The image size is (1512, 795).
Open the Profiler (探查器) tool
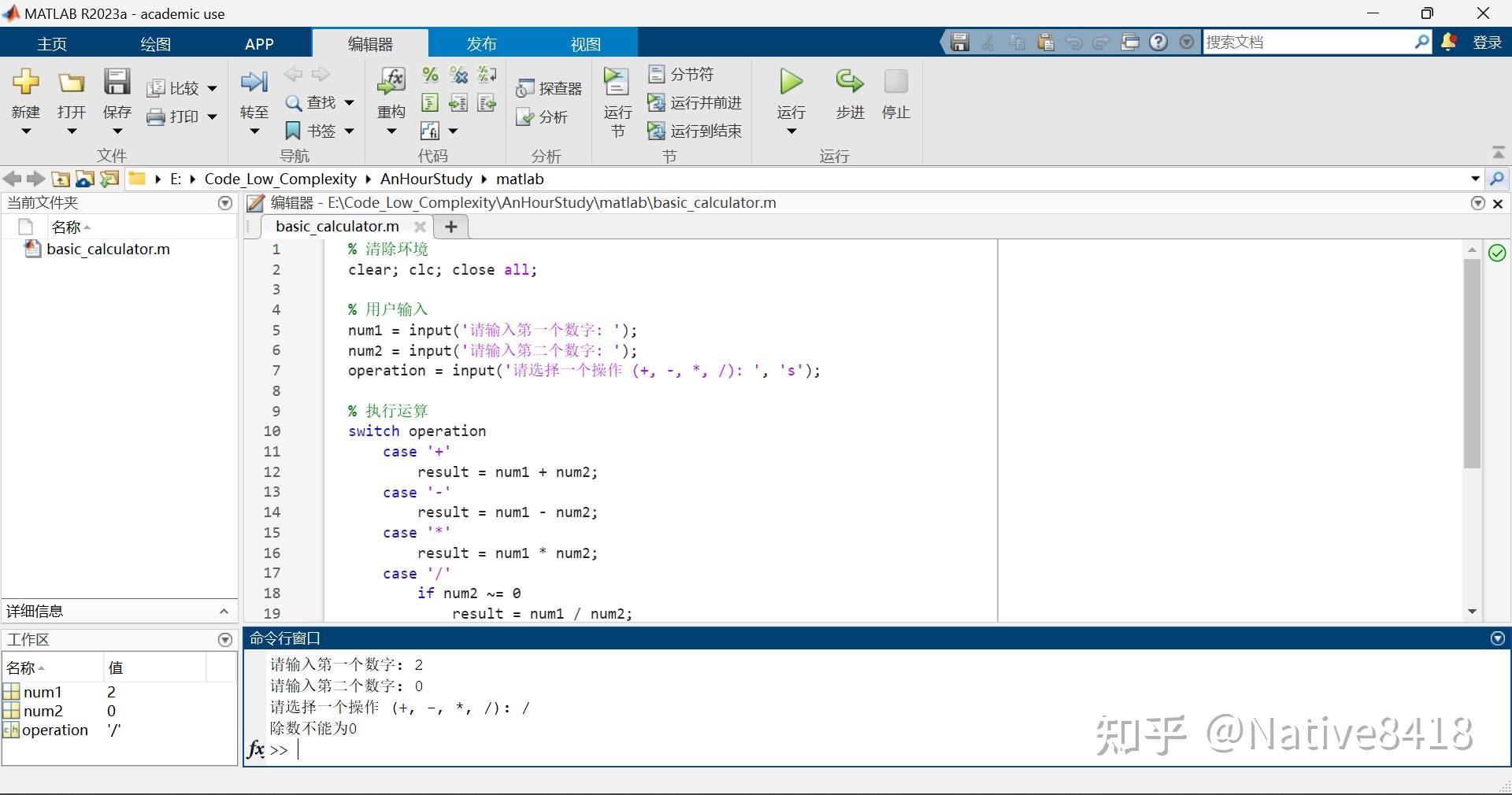pyautogui.click(x=549, y=88)
